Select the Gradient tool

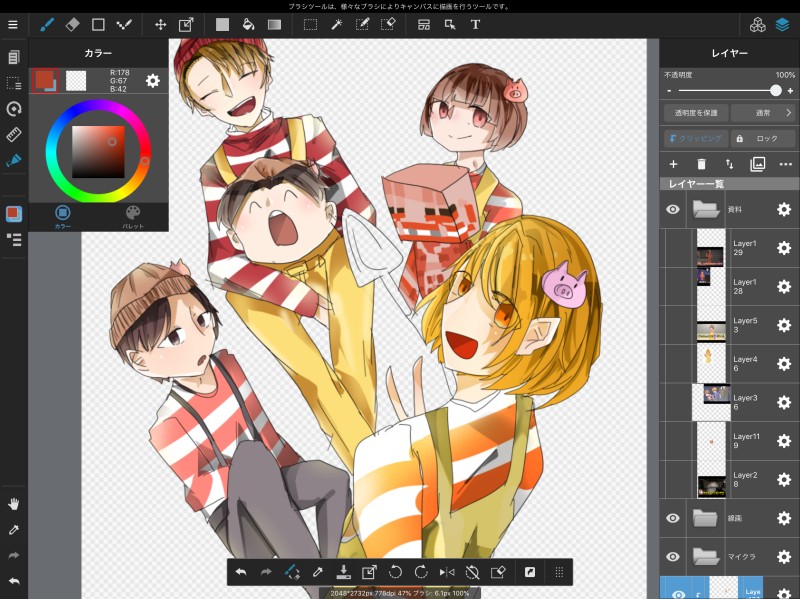pos(274,24)
